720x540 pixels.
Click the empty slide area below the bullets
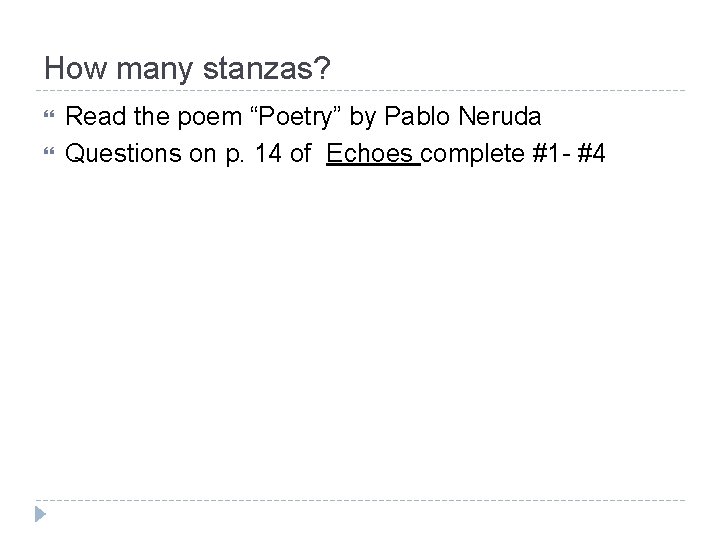pos(360,320)
